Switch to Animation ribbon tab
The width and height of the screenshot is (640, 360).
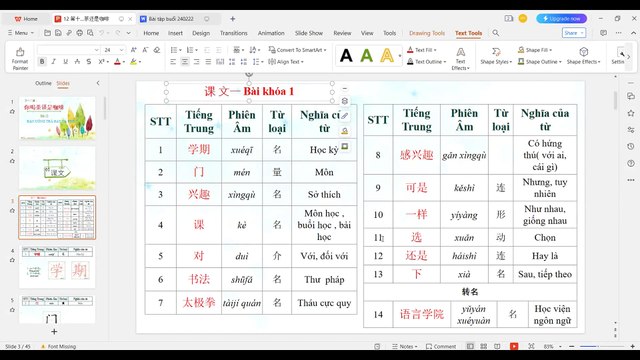[271, 33]
